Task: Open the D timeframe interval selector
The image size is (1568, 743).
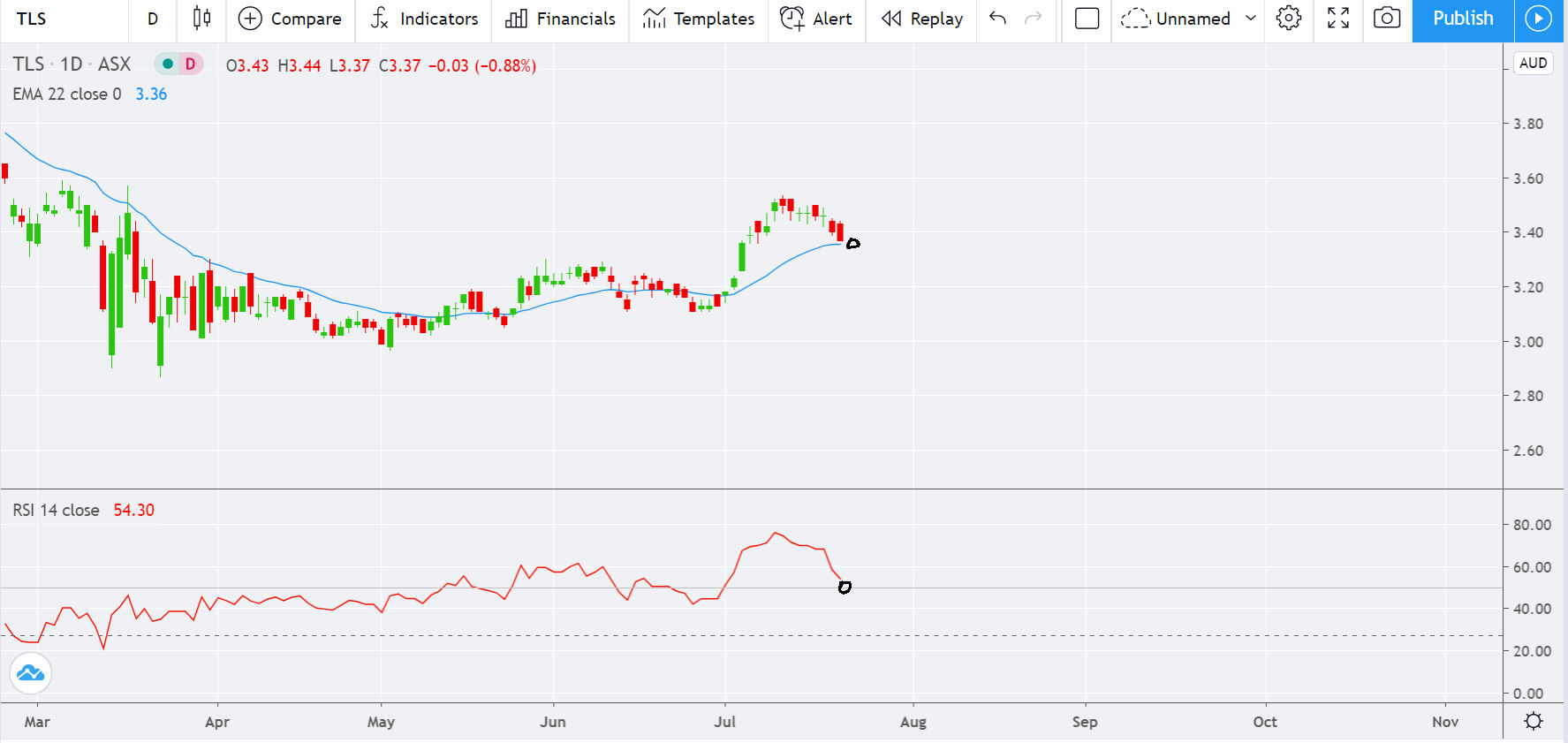Action: click(x=153, y=19)
